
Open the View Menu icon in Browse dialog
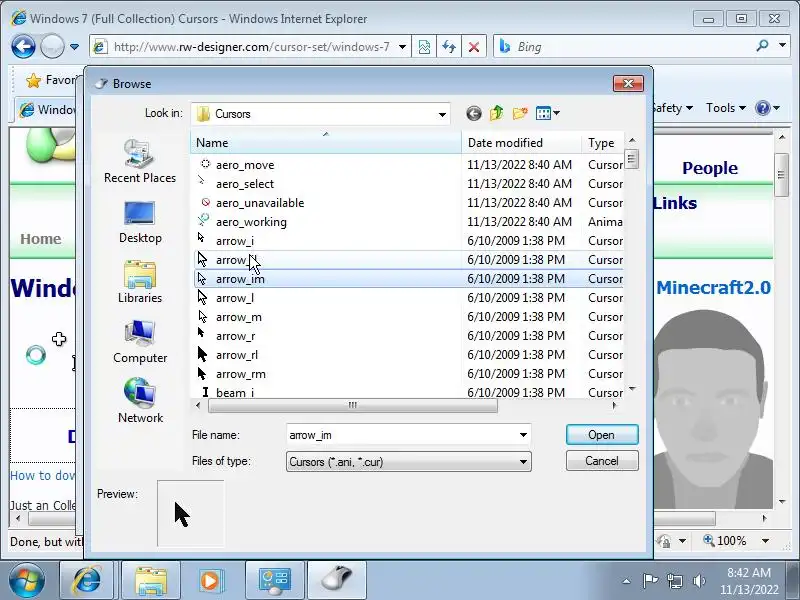(548, 113)
